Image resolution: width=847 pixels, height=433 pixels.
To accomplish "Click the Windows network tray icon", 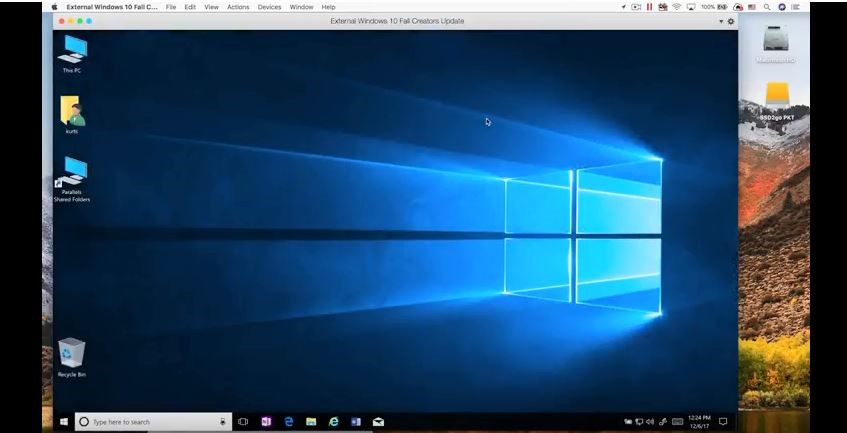I will (639, 422).
